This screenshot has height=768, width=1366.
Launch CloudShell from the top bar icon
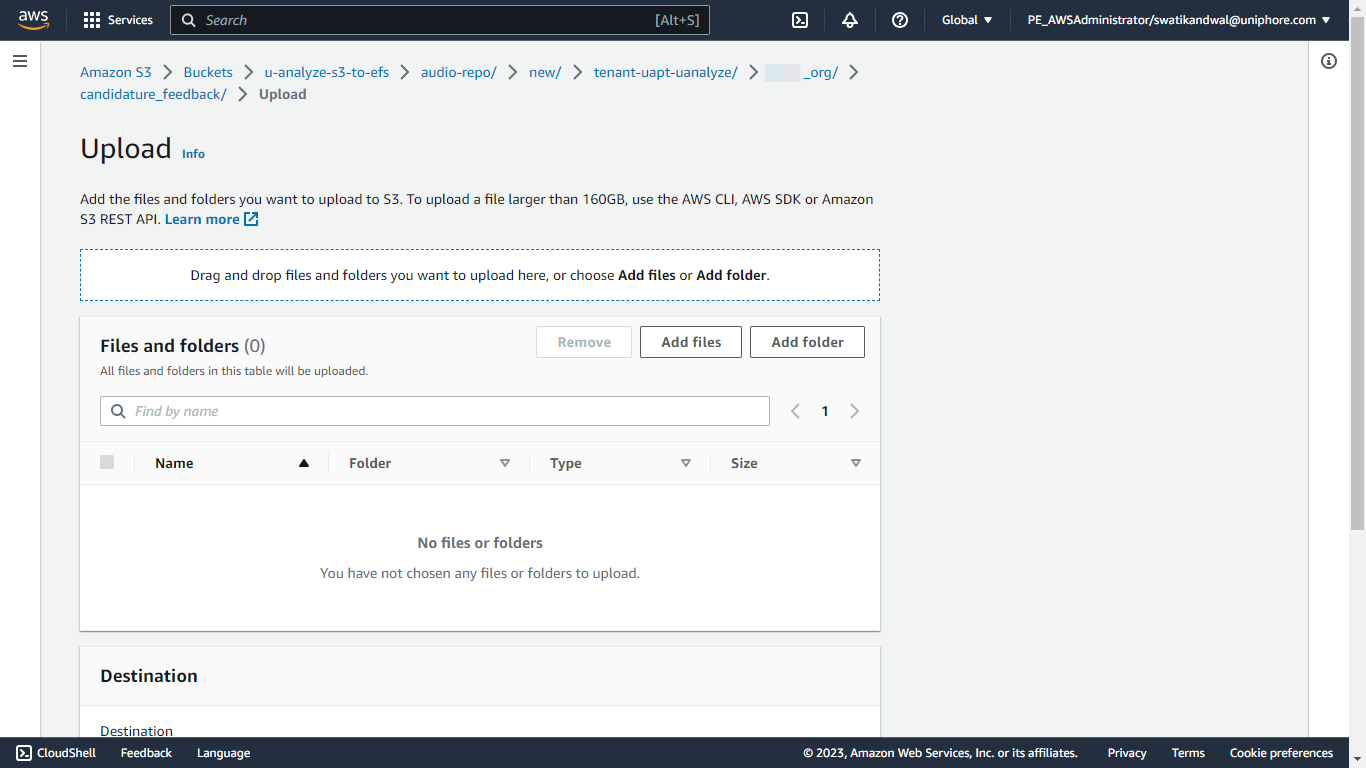click(x=800, y=20)
